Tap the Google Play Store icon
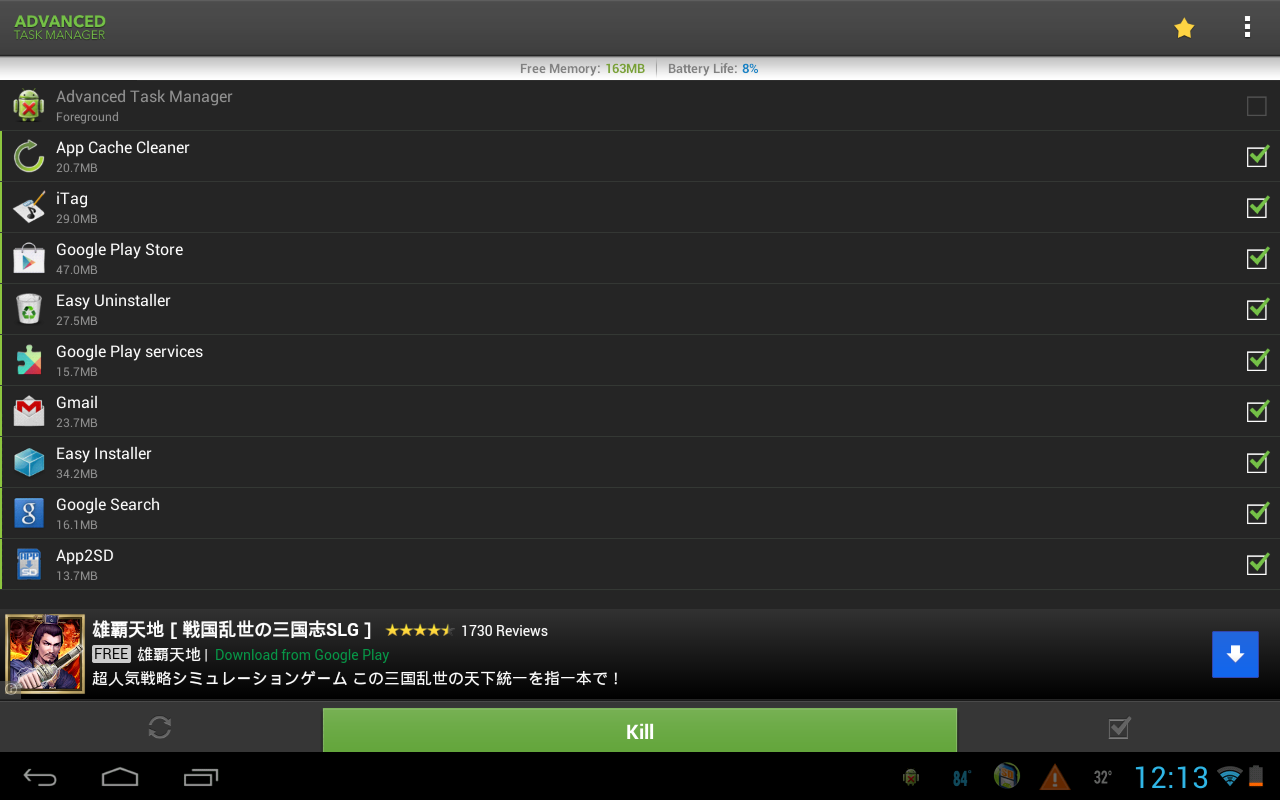Screen dimensions: 1280x800 (29, 258)
